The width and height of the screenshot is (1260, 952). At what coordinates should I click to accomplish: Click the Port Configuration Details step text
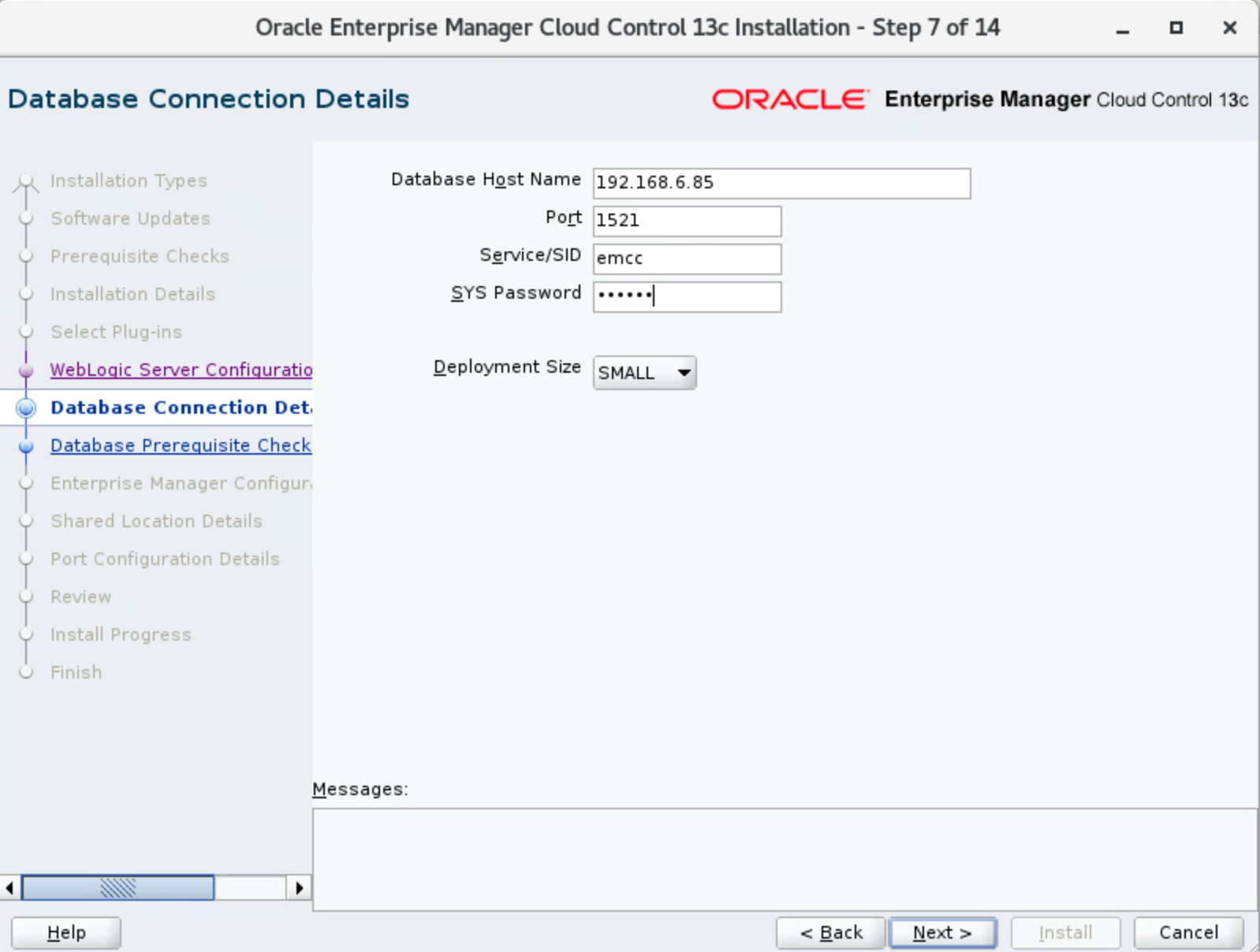165,559
